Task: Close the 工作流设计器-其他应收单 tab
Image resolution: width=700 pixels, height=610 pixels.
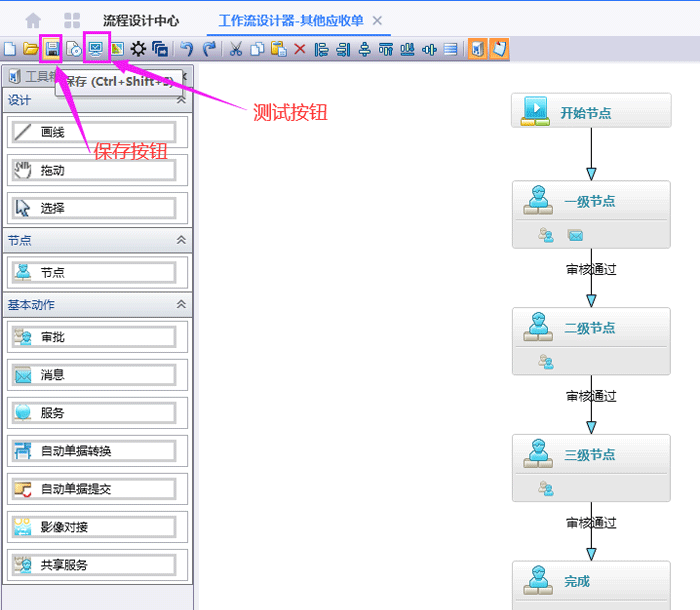Action: (x=377, y=20)
